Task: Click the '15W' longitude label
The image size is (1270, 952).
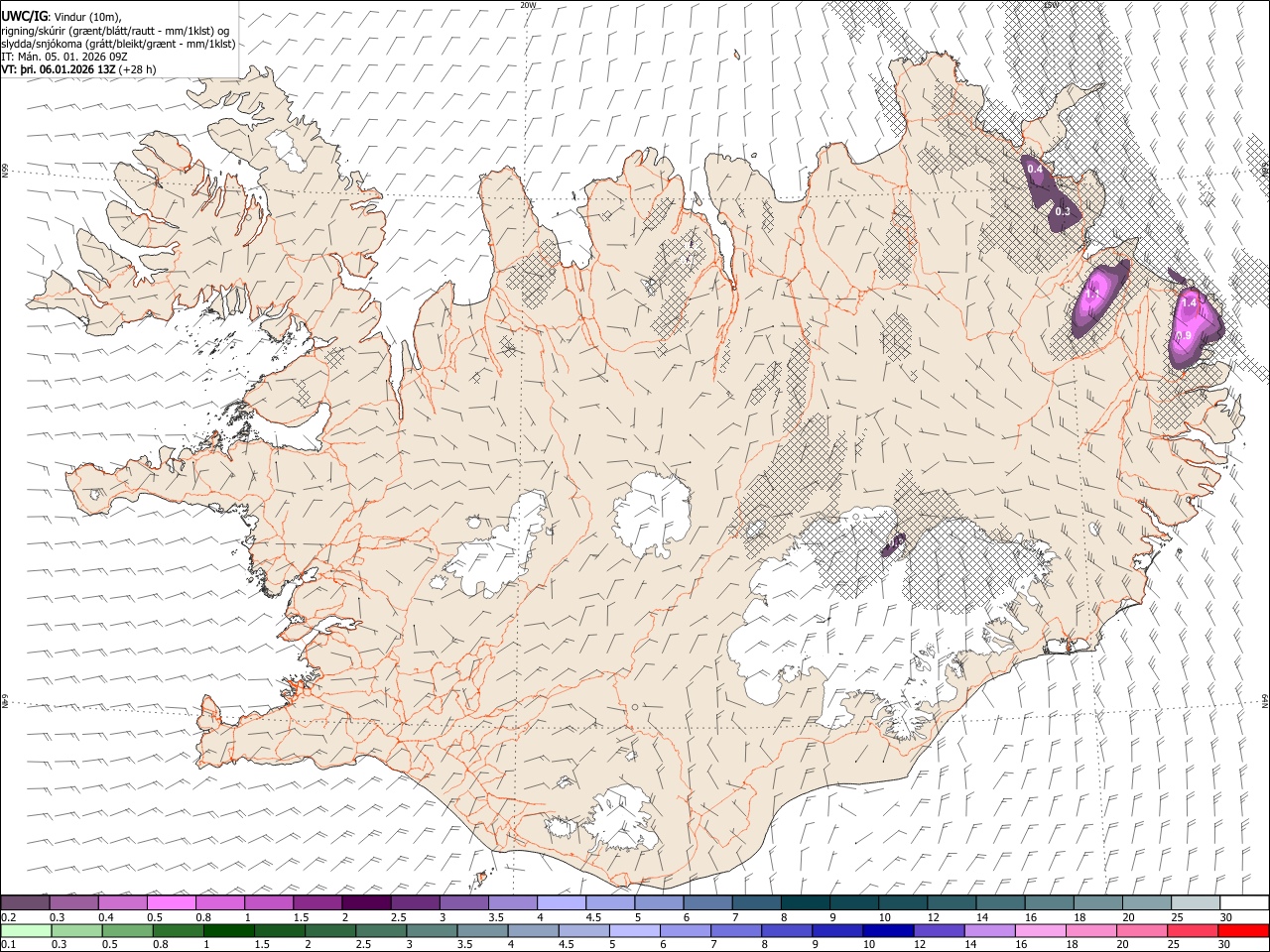Action: [1051, 5]
